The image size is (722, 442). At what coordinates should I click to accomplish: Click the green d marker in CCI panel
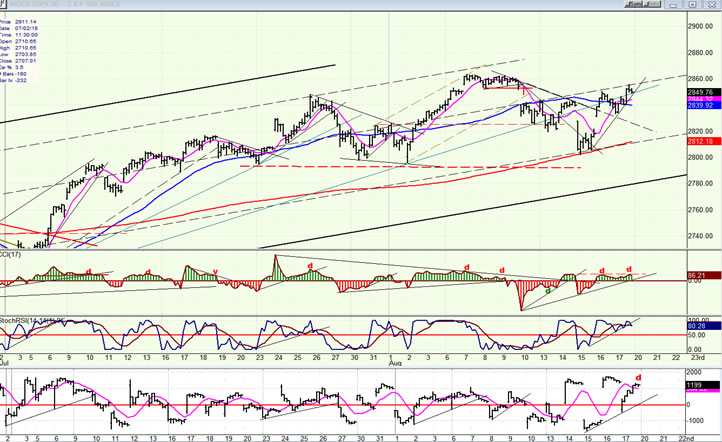(x=547, y=291)
